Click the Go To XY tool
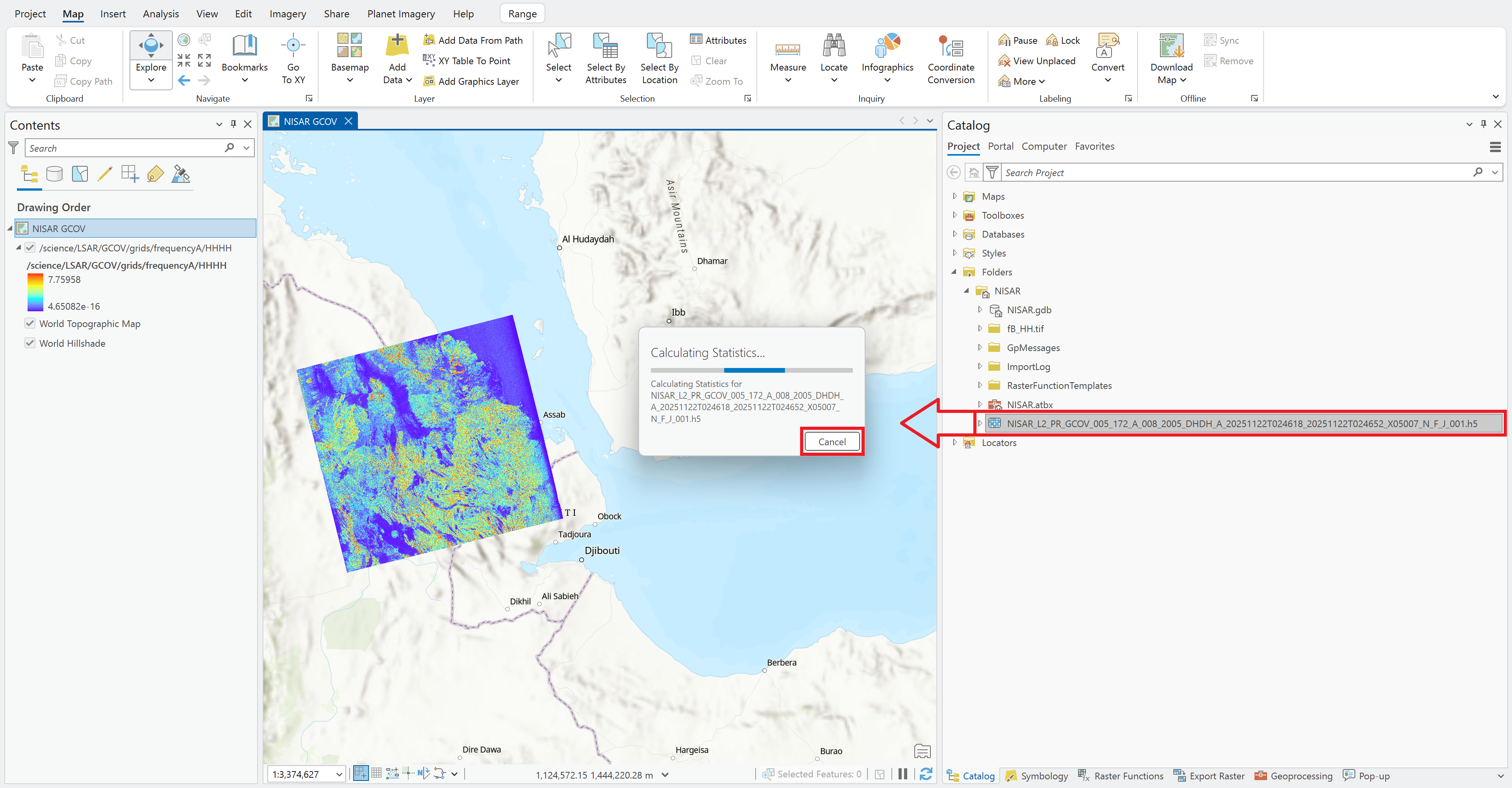Image resolution: width=1512 pixels, height=788 pixels. 293,59
